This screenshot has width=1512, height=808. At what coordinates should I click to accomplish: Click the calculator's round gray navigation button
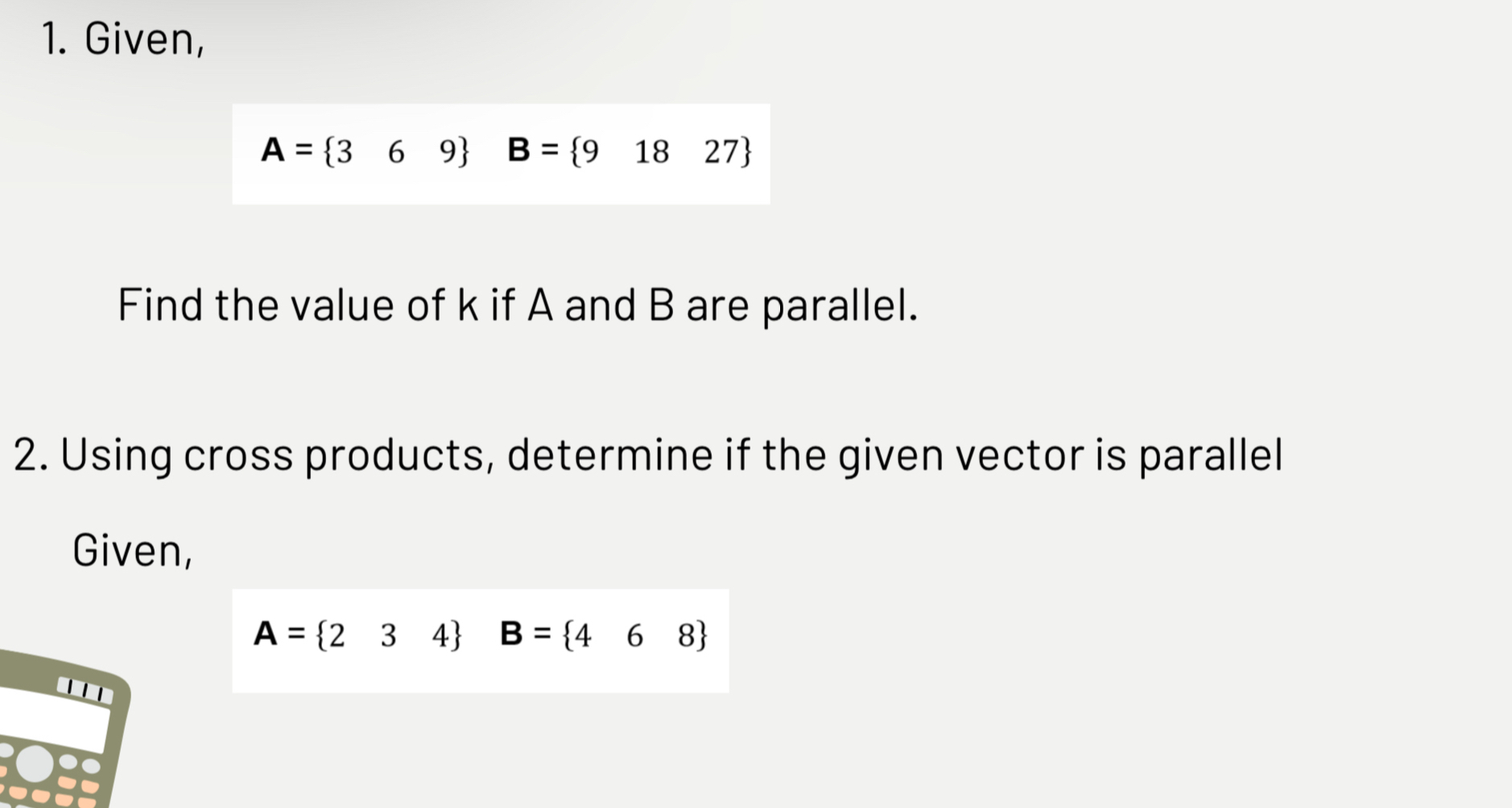coord(34,763)
